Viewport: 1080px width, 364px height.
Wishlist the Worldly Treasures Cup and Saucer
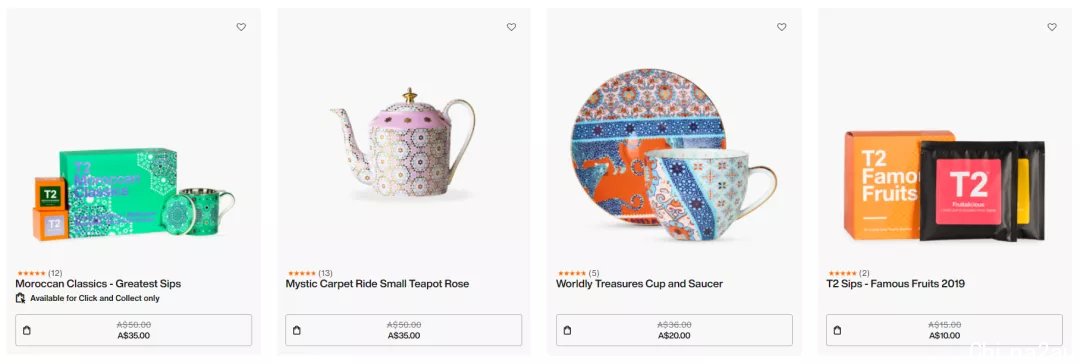click(x=782, y=27)
